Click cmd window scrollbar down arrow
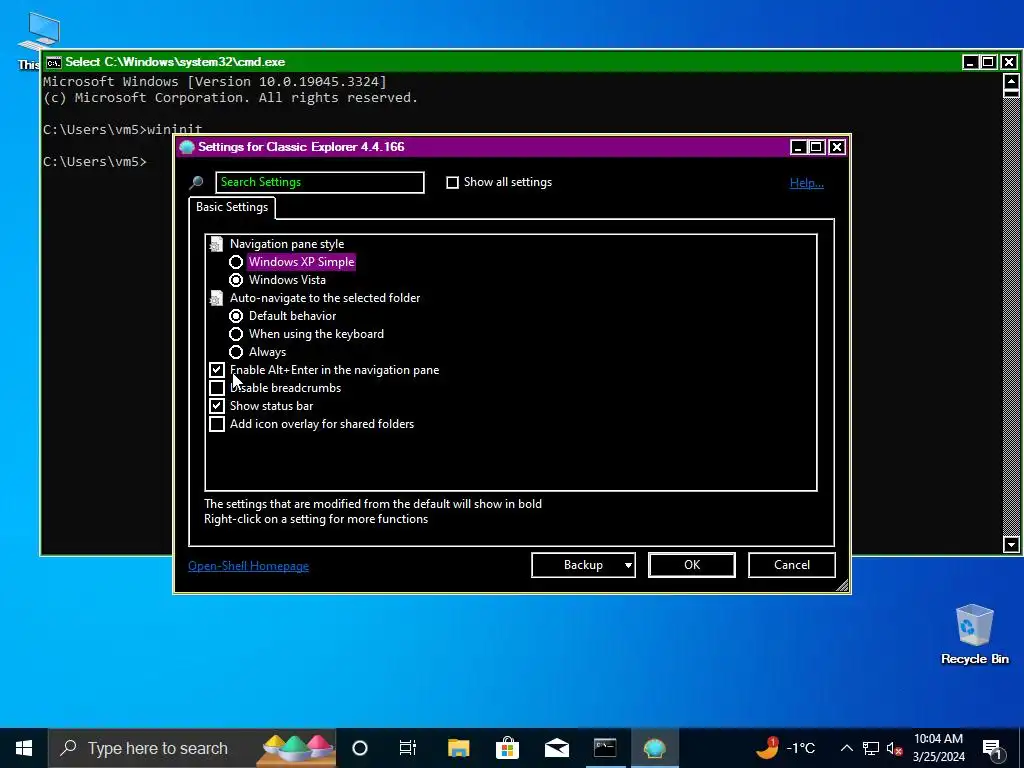The height and width of the screenshot is (768, 1024). pyautogui.click(x=1011, y=544)
